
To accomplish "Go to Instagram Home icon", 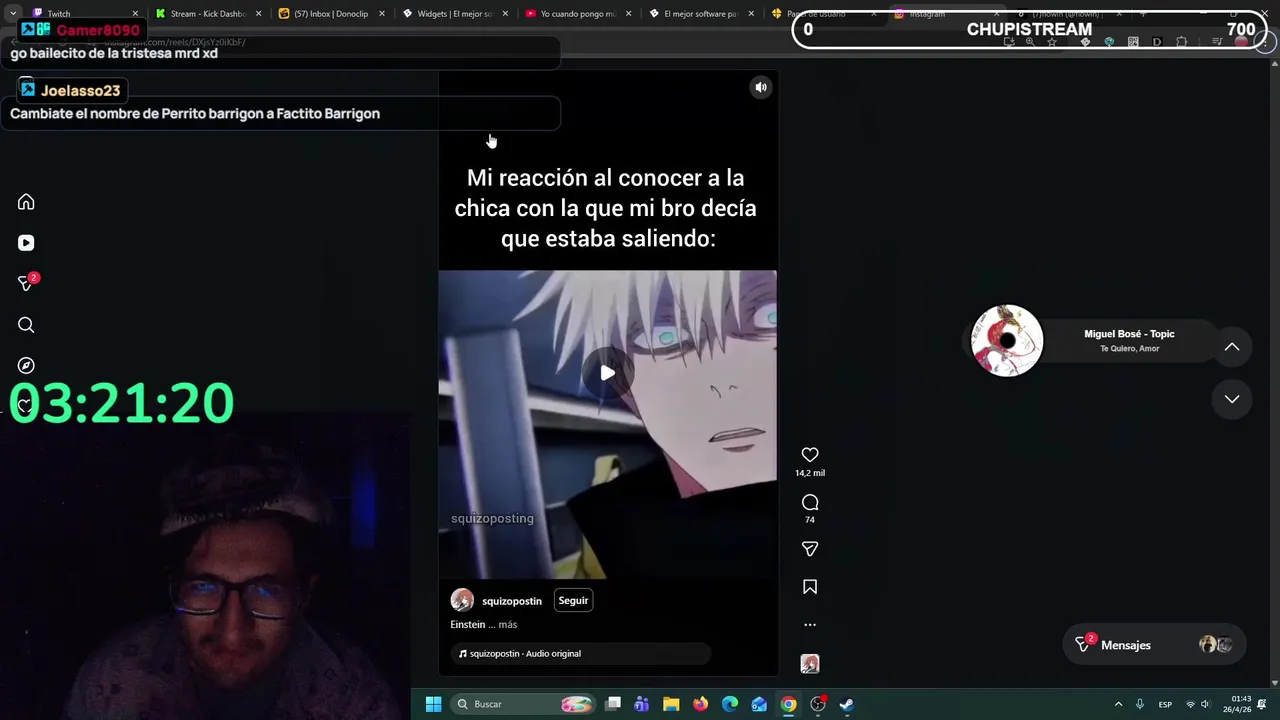I will 26,202.
